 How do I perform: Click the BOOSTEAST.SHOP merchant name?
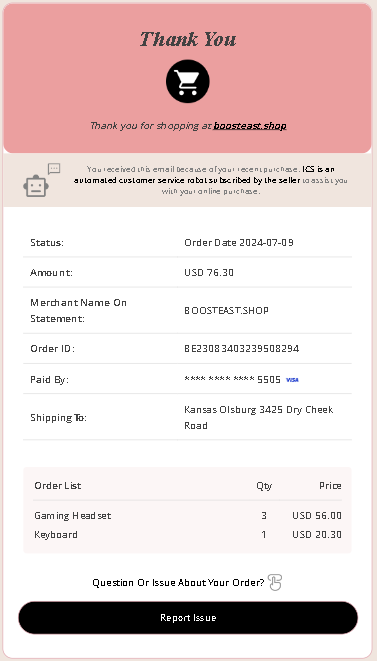point(226,311)
